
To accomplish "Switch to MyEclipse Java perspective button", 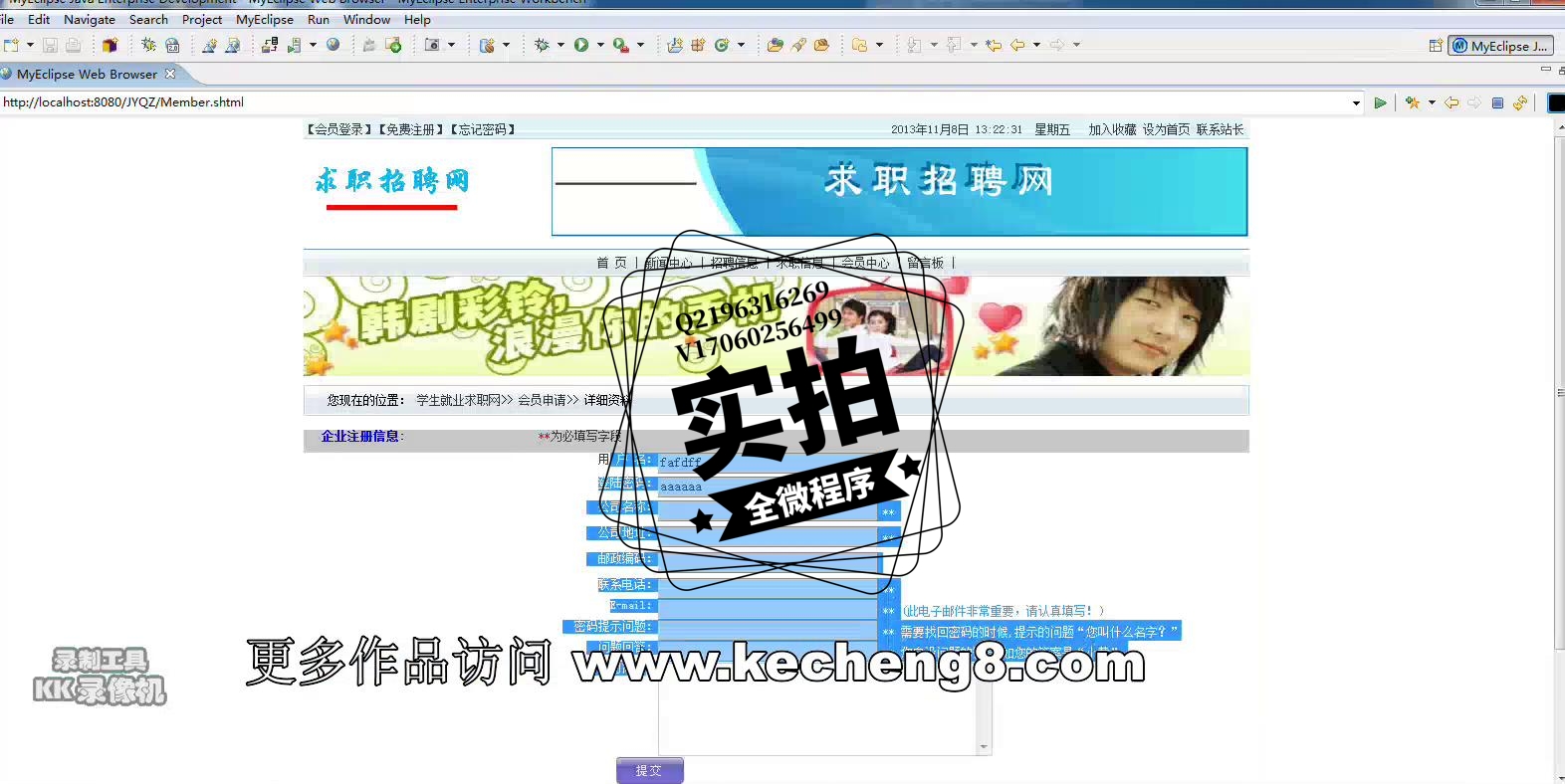I will tap(1500, 46).
